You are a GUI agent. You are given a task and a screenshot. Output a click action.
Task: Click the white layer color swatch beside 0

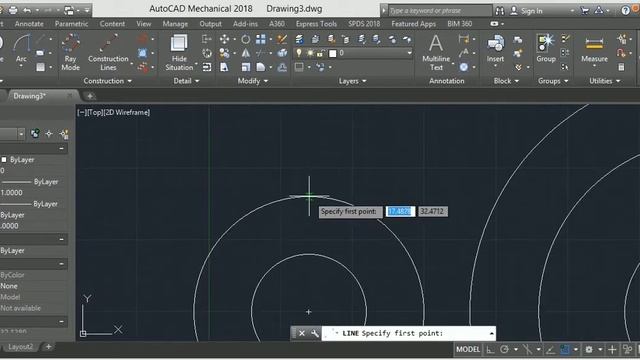coord(333,53)
